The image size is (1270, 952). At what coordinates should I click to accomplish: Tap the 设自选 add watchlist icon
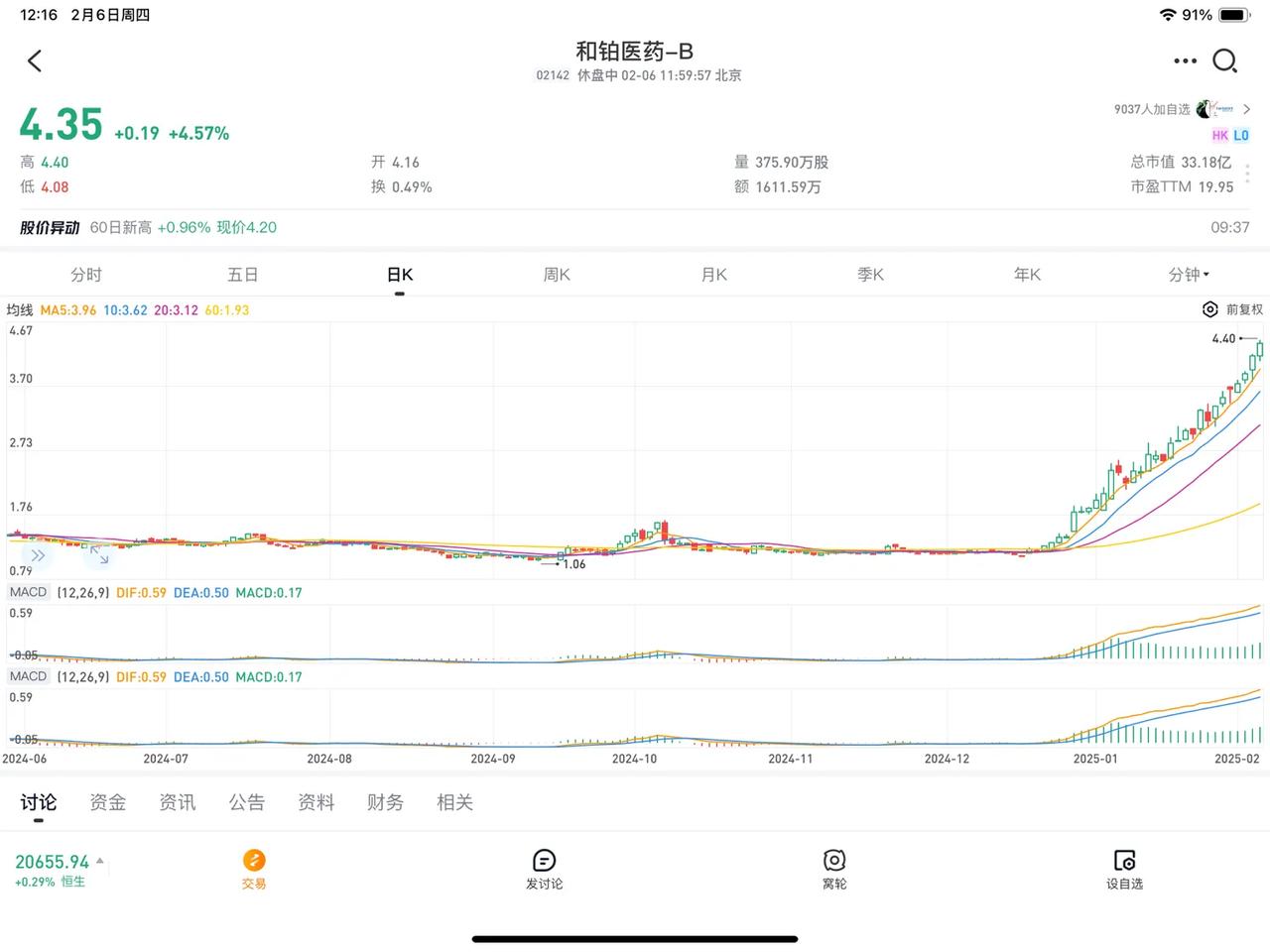tap(1124, 860)
